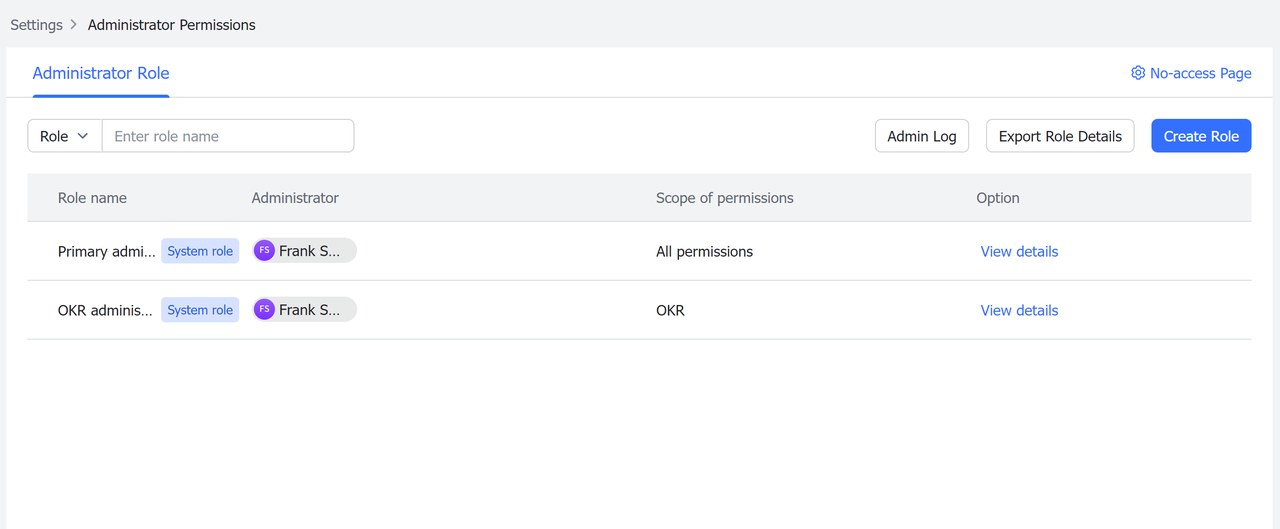Viewport: 1280px width, 529px height.
Task: View details for the Primary administrator role
Action: point(1019,251)
